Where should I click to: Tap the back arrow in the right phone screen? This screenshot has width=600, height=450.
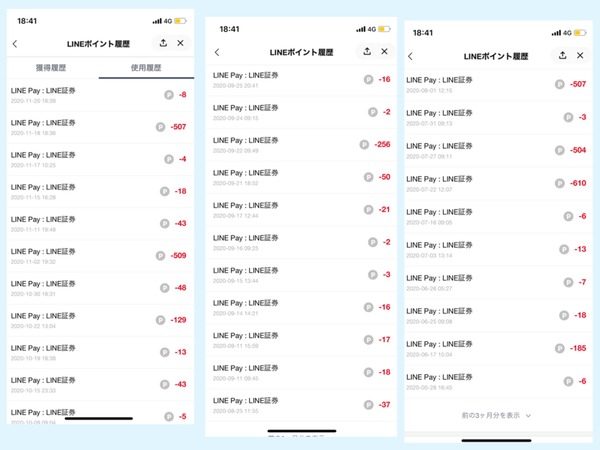(x=410, y=56)
